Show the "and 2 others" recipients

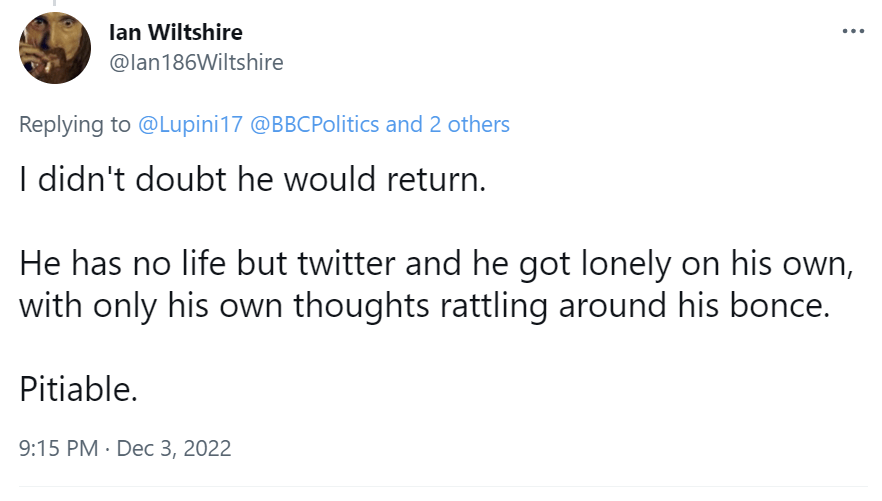tap(447, 124)
